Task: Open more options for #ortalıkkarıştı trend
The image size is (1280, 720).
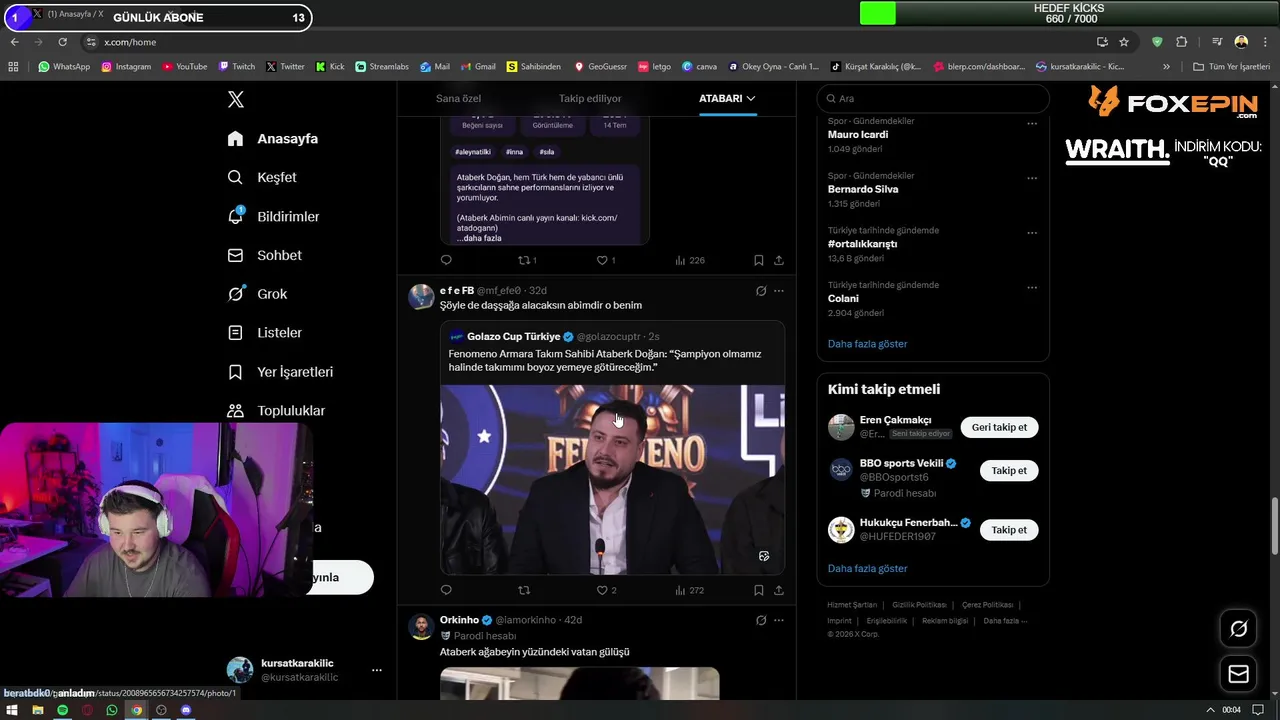Action: tap(1032, 233)
